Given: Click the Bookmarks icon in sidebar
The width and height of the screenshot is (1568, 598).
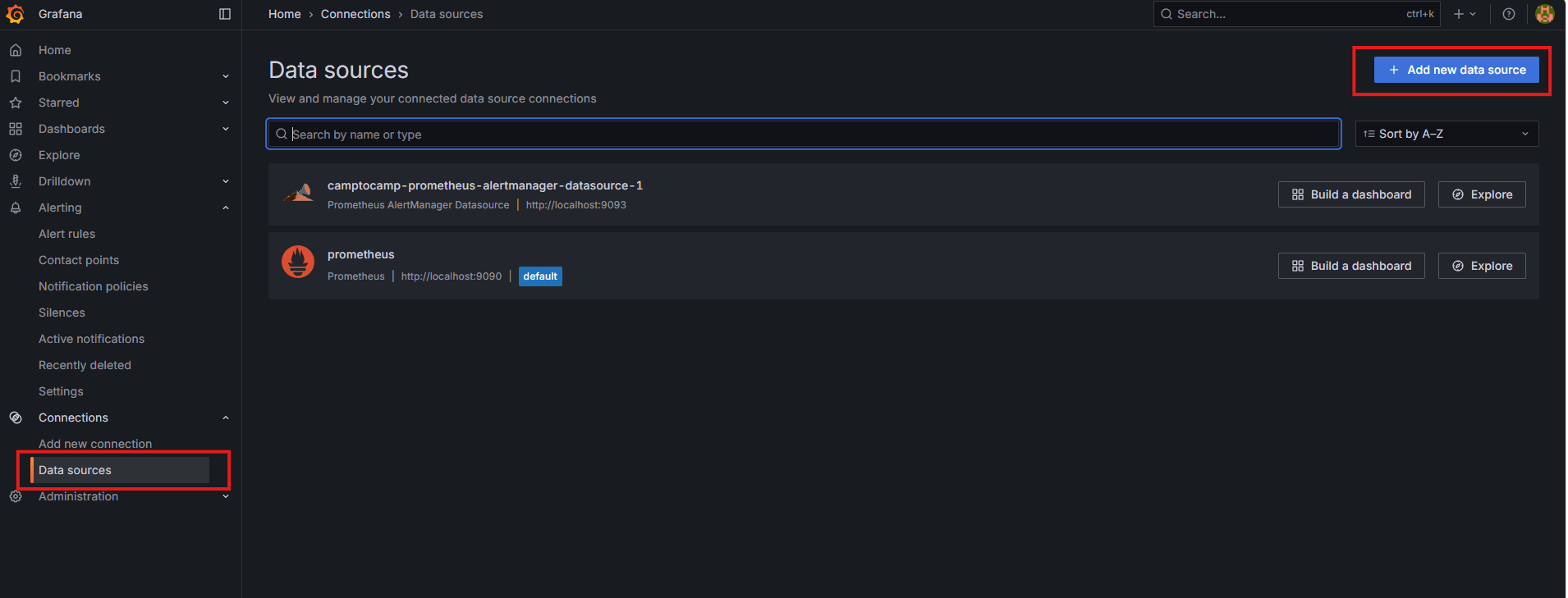Looking at the screenshot, I should tap(16, 76).
